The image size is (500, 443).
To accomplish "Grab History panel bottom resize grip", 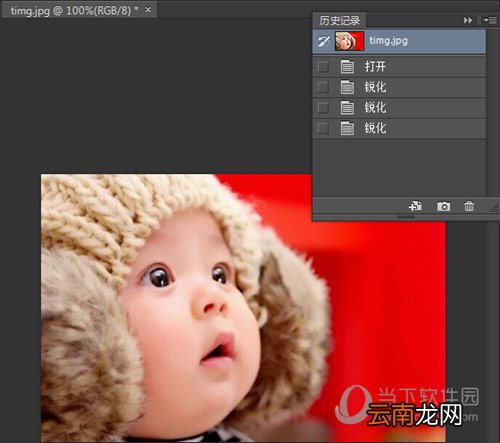I will tap(406, 217).
